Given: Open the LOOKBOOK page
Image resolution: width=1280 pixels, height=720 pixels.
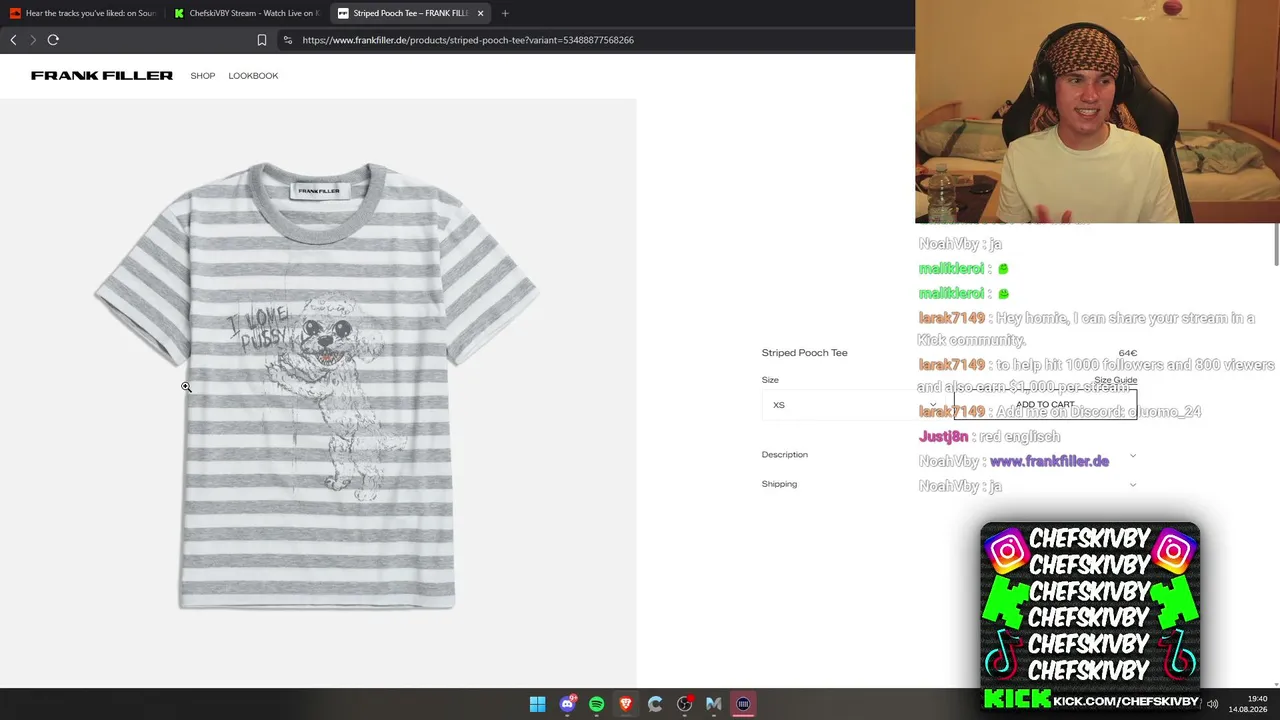Looking at the screenshot, I should [x=253, y=76].
